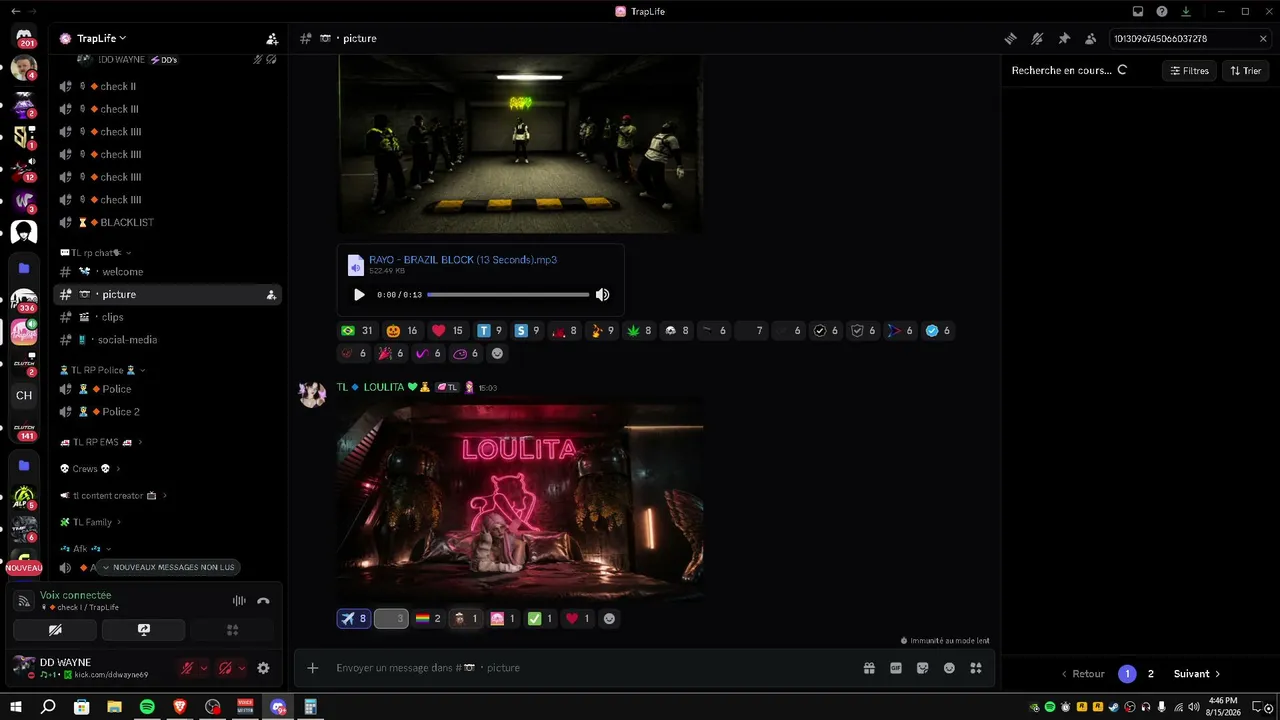Viewport: 1280px width, 720px height.
Task: Collapse the TL rp chat category
Action: (x=96, y=253)
